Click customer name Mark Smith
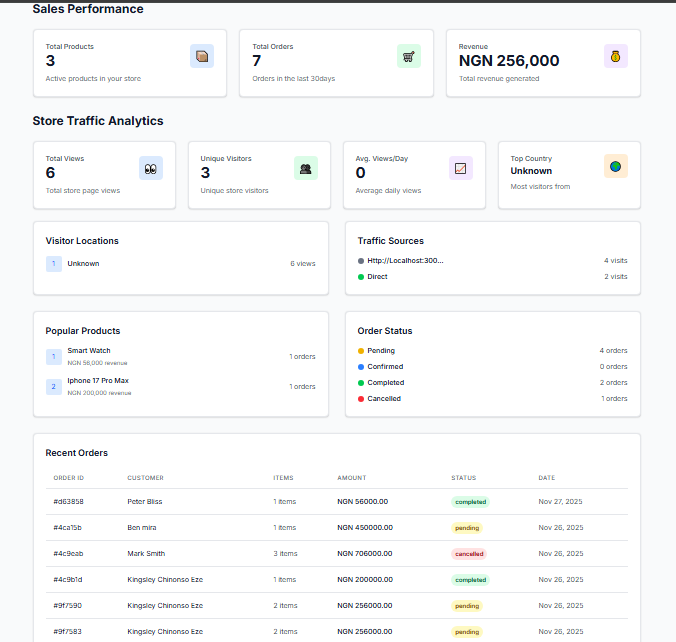 [x=146, y=553]
